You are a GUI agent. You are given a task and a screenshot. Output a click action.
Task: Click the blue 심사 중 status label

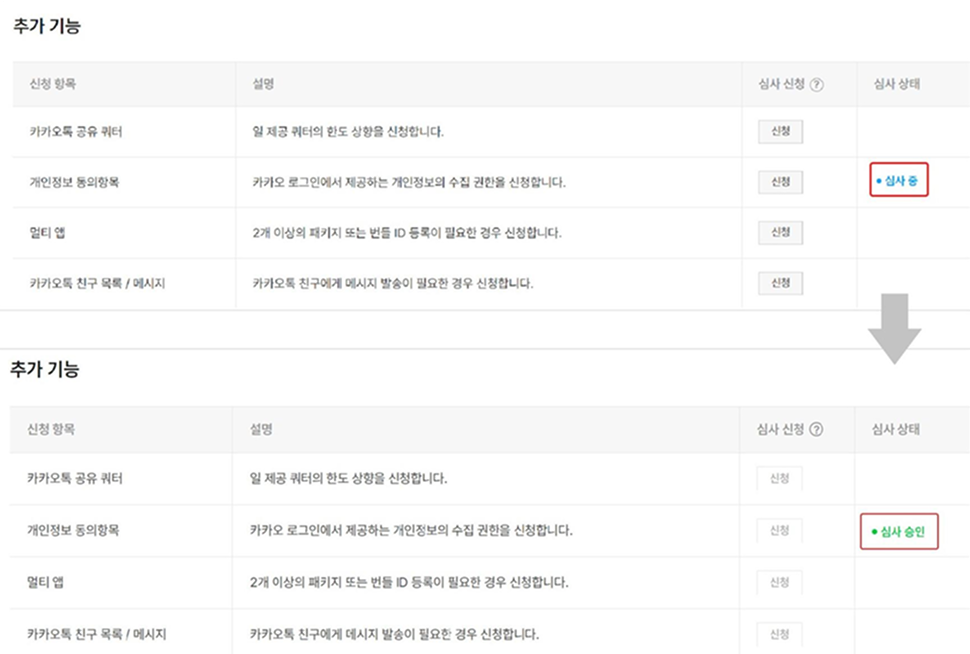click(x=898, y=181)
